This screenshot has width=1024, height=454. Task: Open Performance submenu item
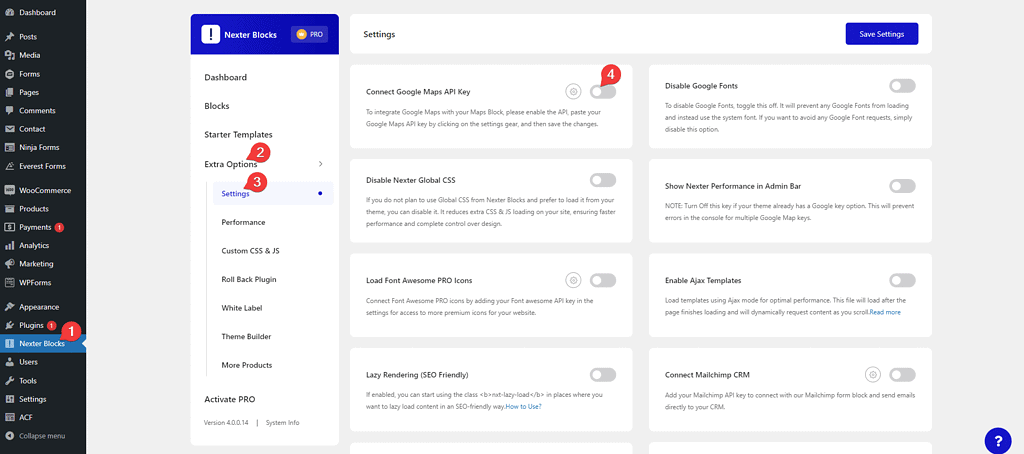[243, 222]
